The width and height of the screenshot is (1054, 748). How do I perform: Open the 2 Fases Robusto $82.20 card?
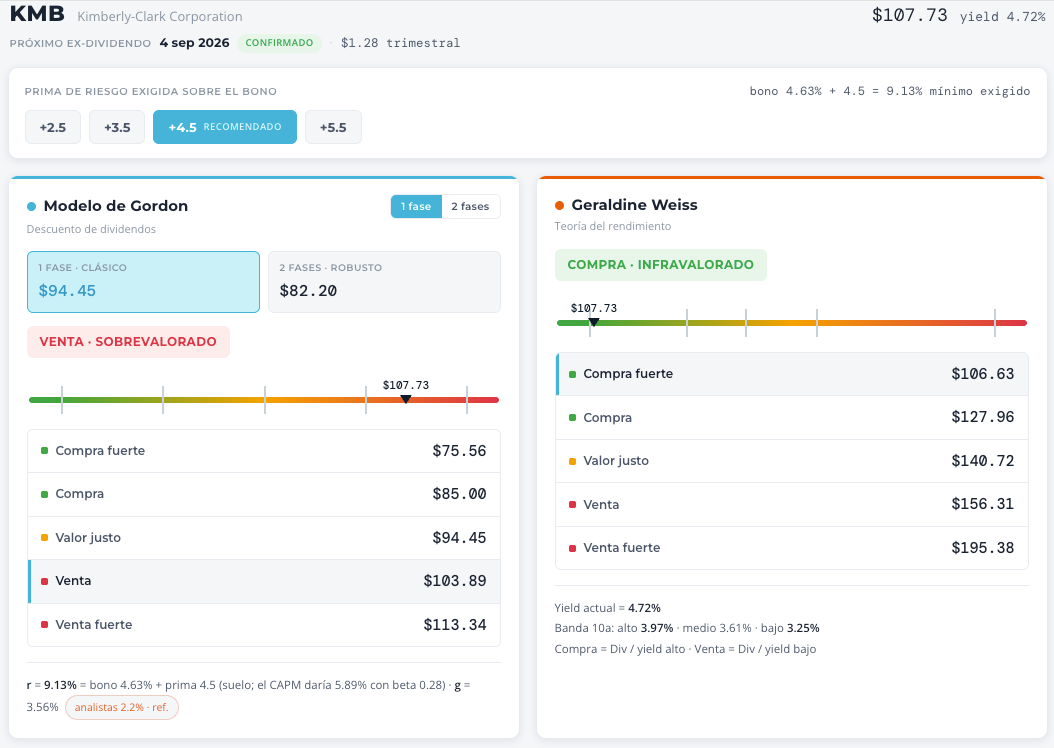click(384, 282)
